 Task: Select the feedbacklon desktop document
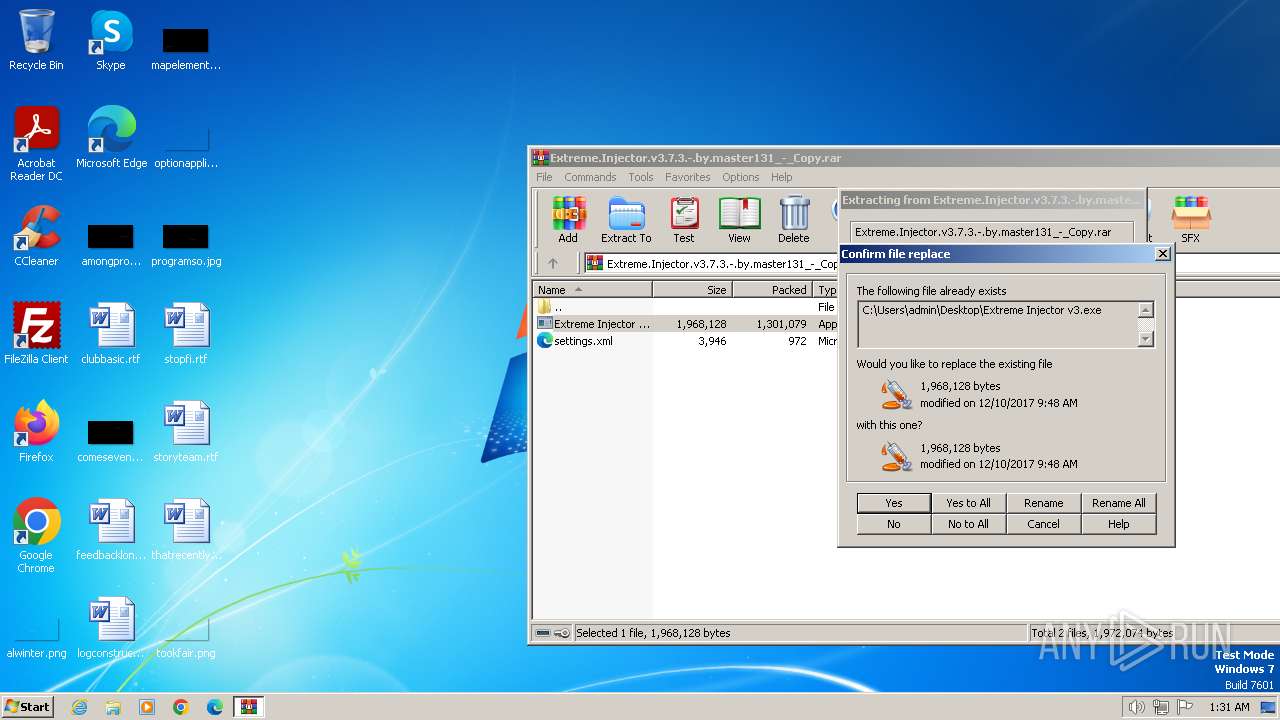click(x=111, y=529)
